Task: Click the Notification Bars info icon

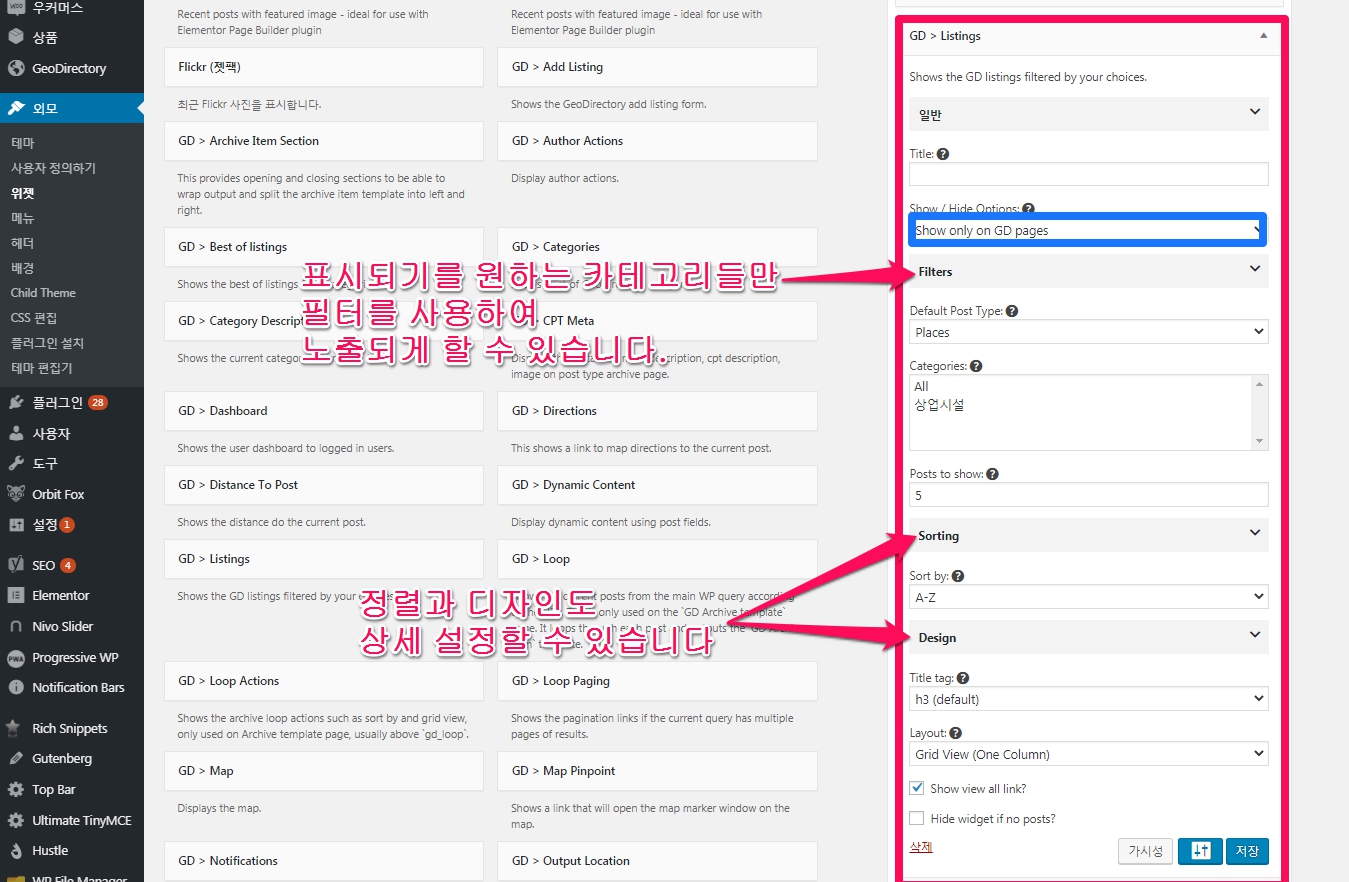Action: tap(15, 687)
